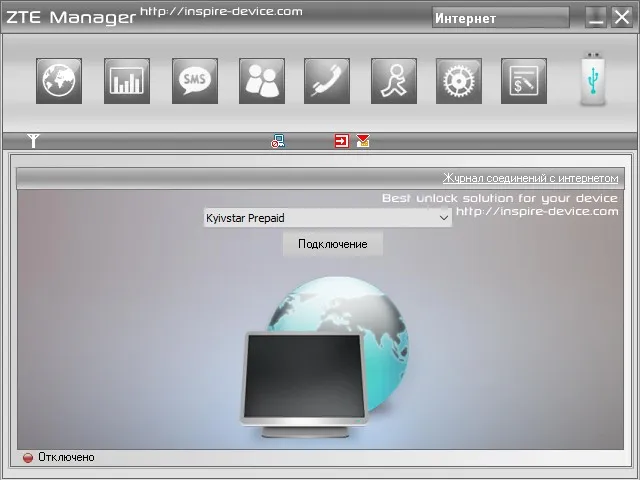The height and width of the screenshot is (480, 640).
Task: Open the phone call handset icon
Action: pyautogui.click(x=327, y=81)
